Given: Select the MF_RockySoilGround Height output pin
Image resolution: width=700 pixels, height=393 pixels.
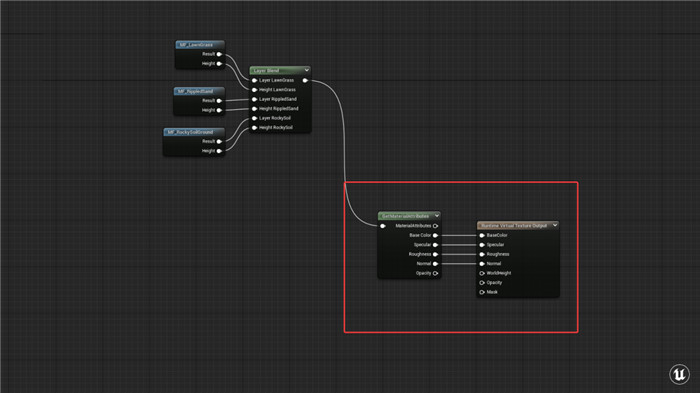Looking at the screenshot, I should (x=219, y=151).
